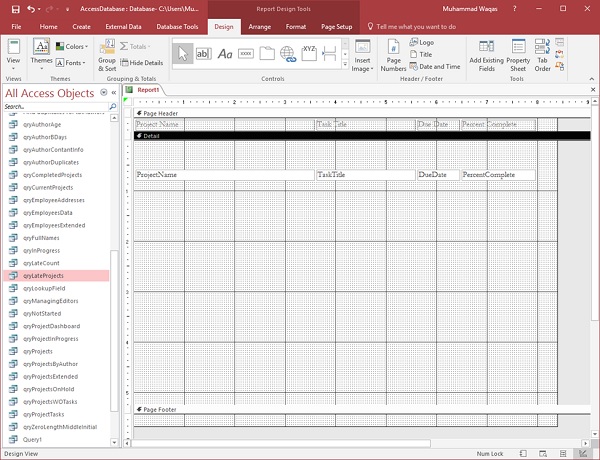Open the Colors theme dropdown
The image size is (600, 460).
click(71, 46)
